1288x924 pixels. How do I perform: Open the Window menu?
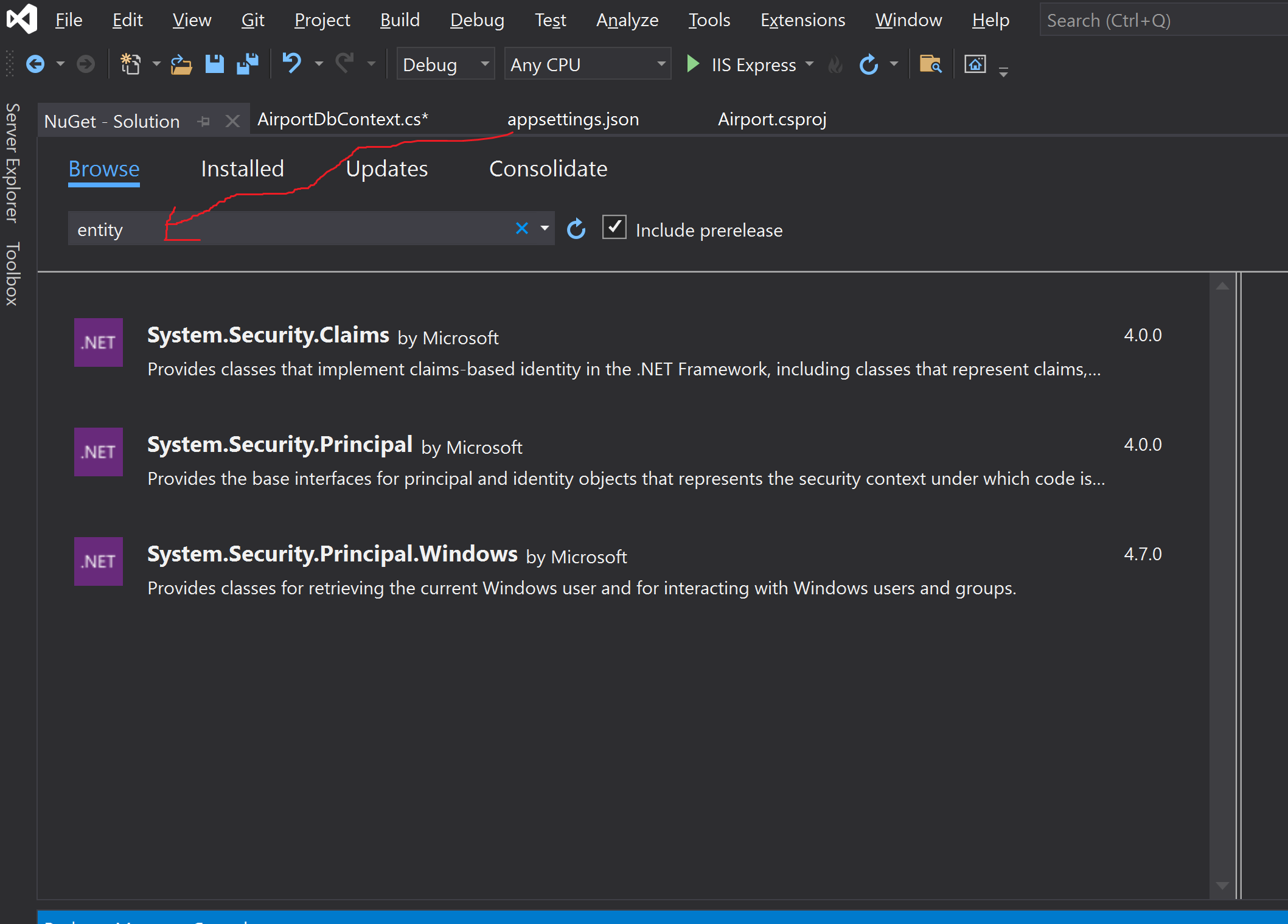click(x=908, y=20)
